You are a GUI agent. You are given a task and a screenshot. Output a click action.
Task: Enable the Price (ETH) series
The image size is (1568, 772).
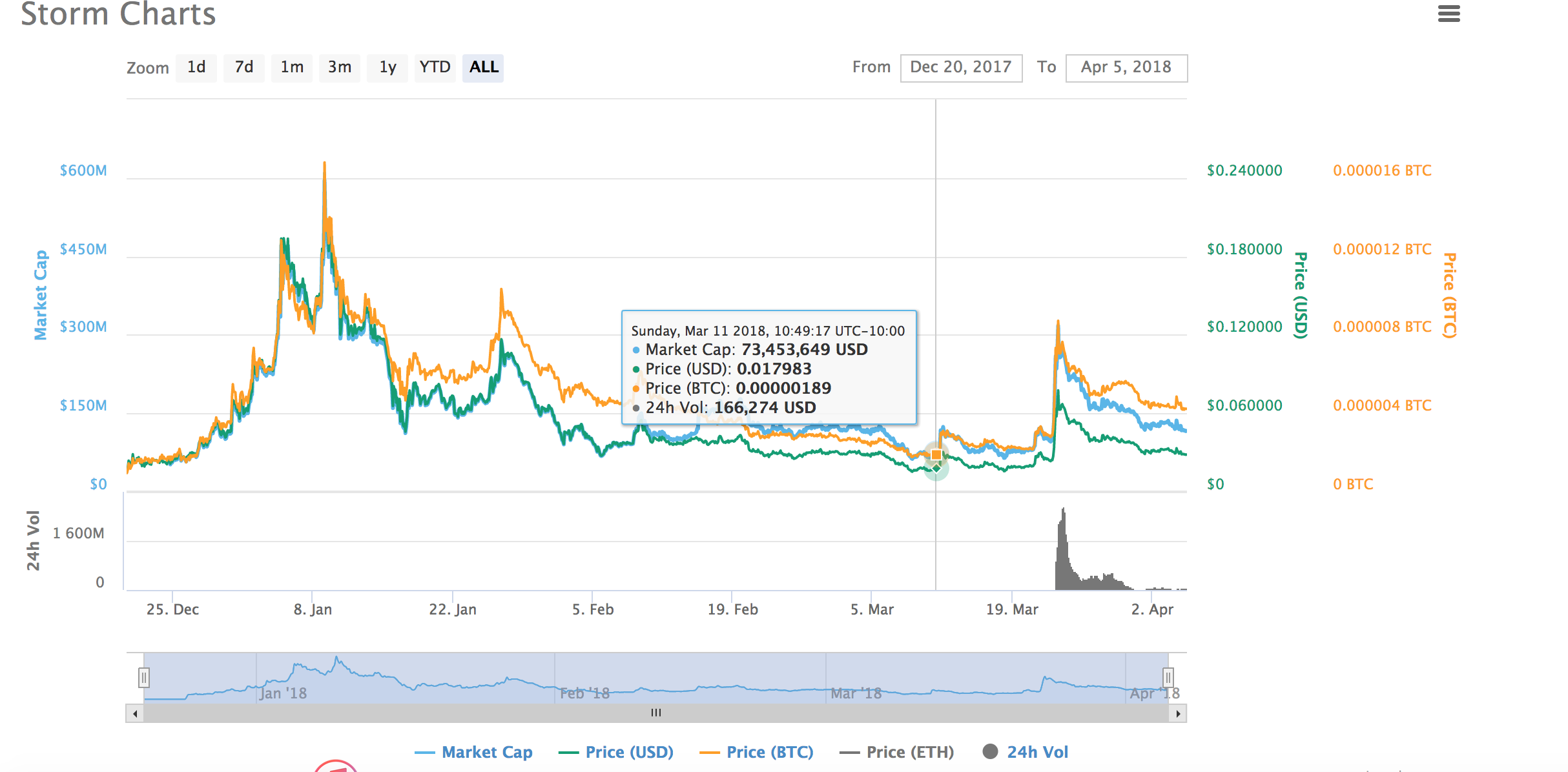point(909,752)
